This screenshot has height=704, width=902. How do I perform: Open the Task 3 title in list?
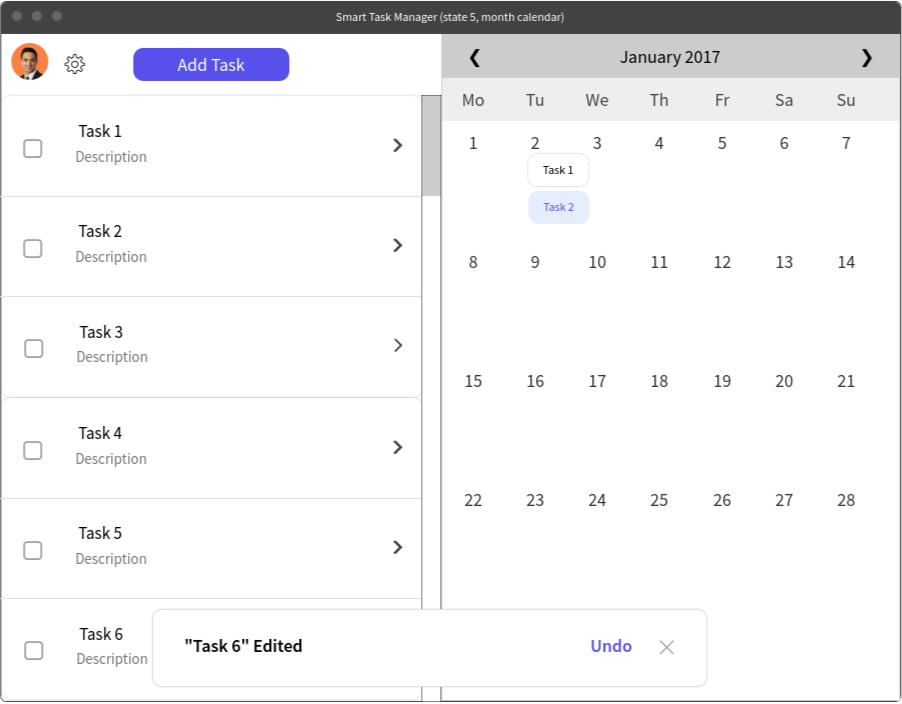(x=101, y=332)
